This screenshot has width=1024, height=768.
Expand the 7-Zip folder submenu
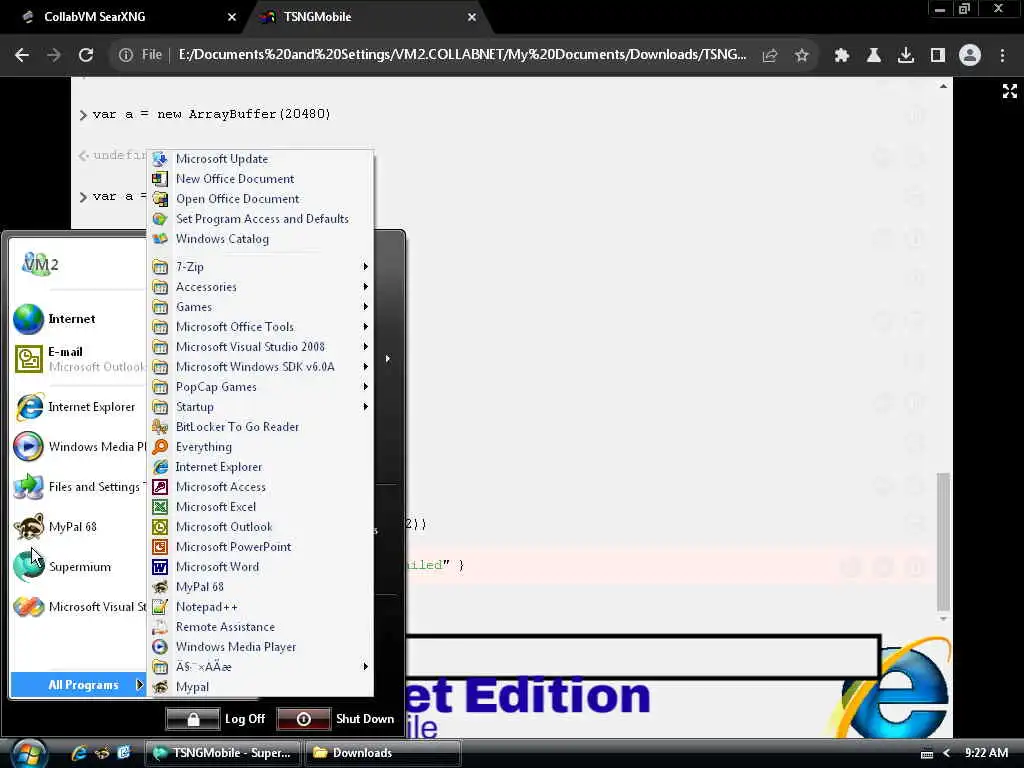coord(261,267)
